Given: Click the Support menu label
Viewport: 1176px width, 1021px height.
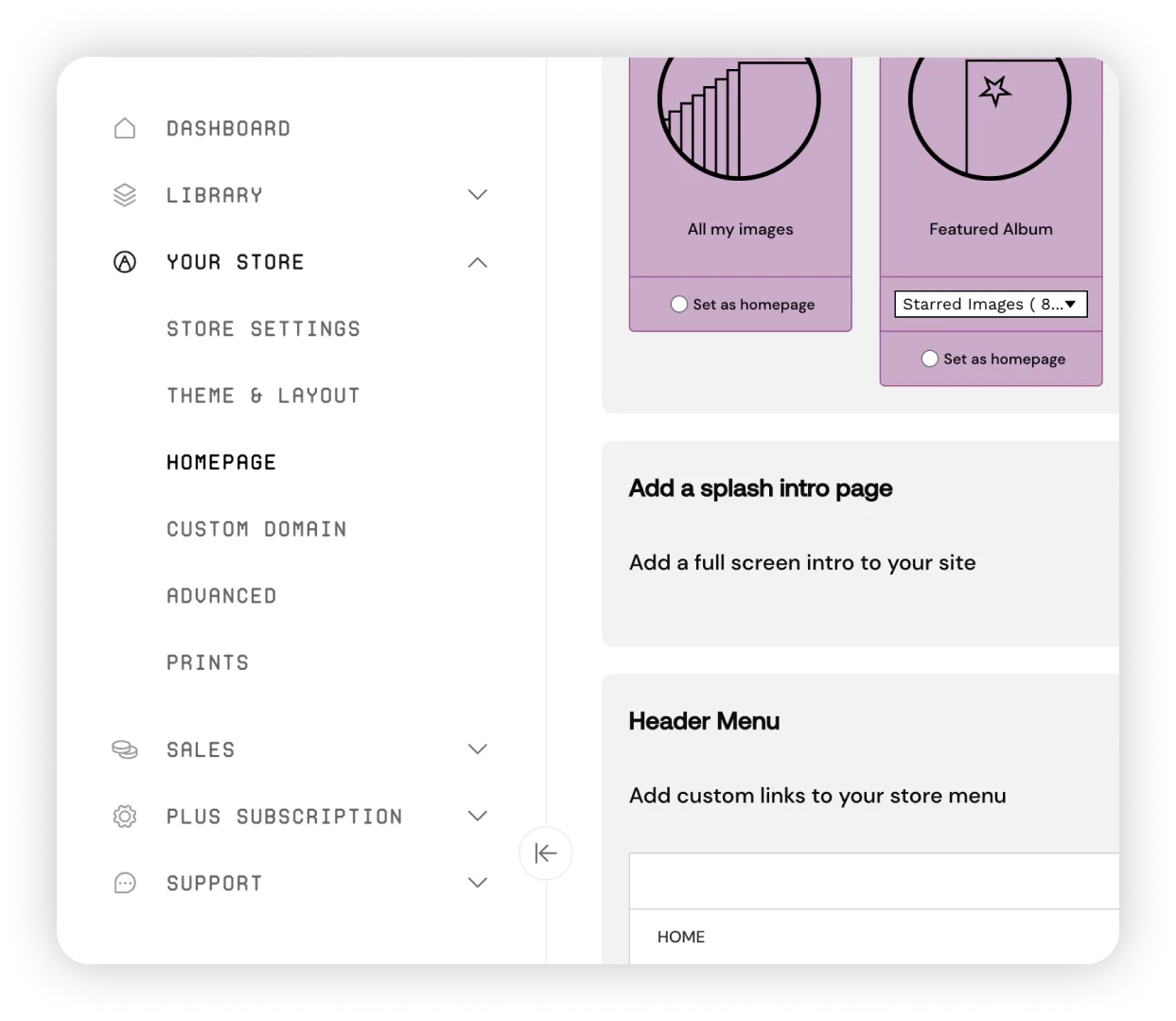Looking at the screenshot, I should 215,883.
